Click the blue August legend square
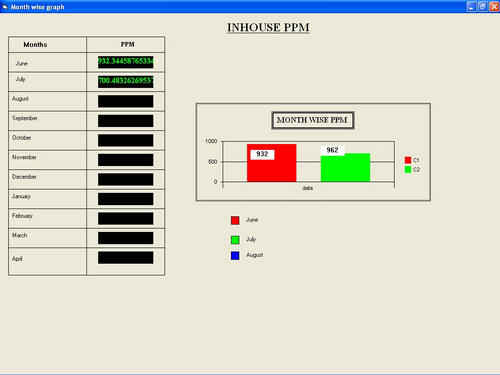 235,256
